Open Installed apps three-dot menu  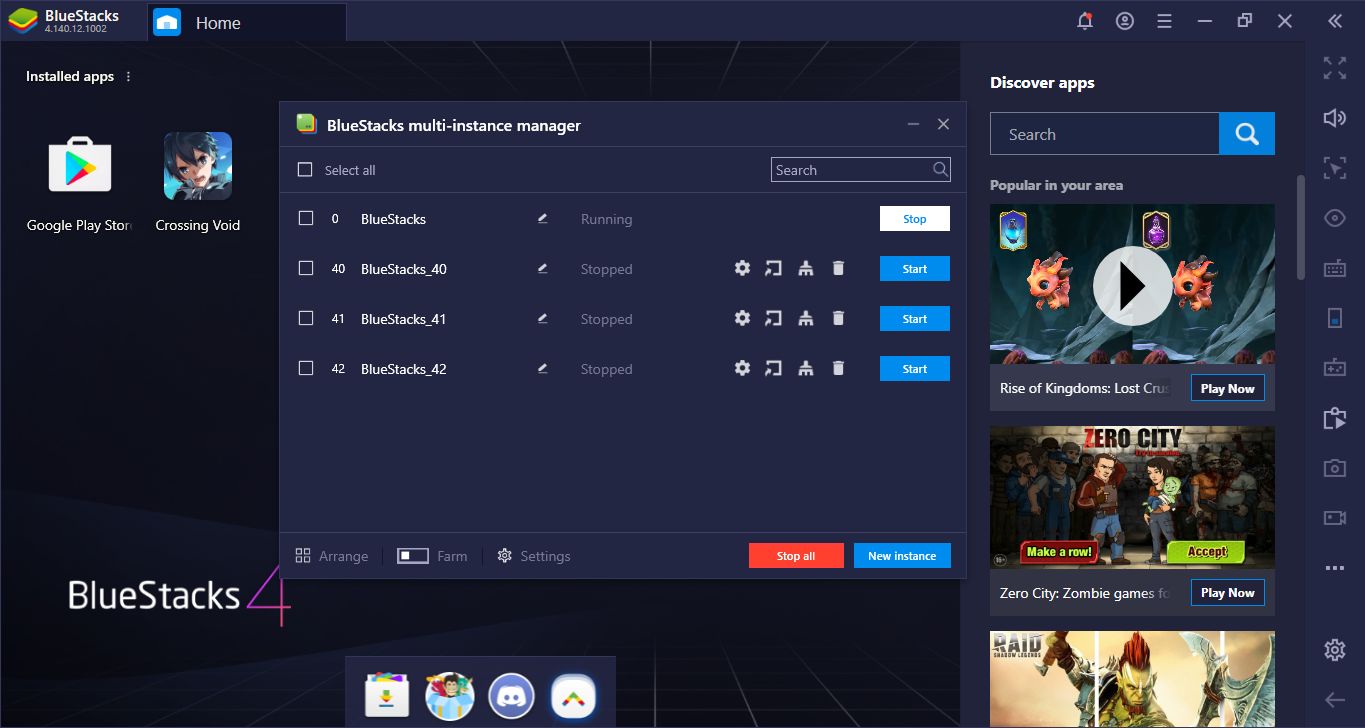128,77
